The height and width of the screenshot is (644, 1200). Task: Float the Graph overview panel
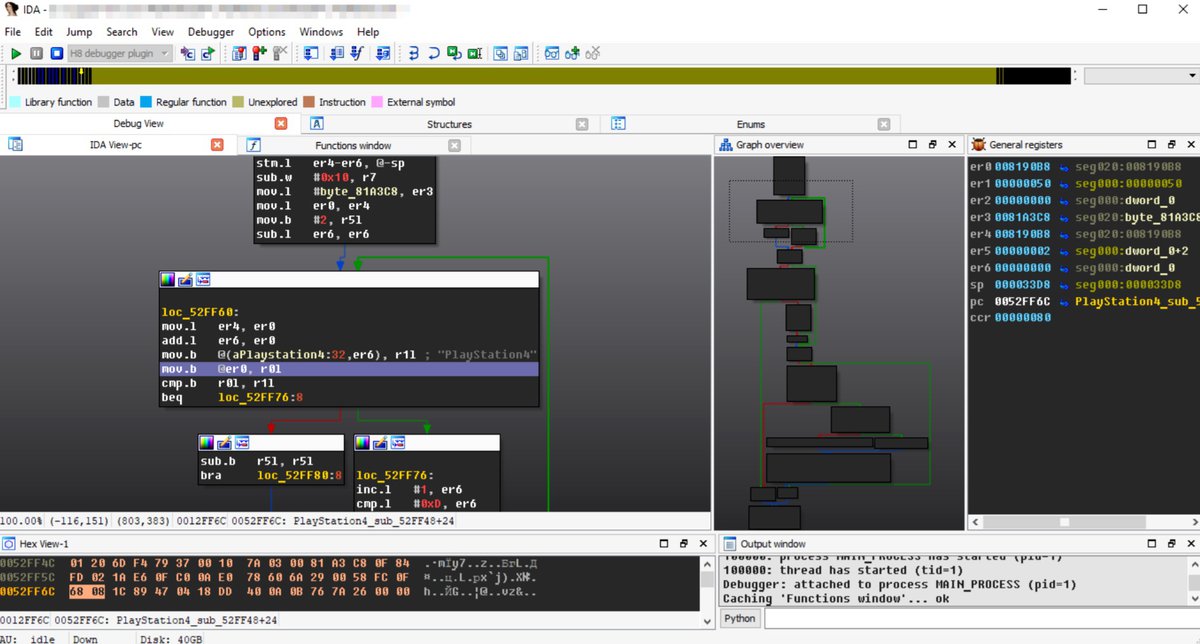(930, 145)
